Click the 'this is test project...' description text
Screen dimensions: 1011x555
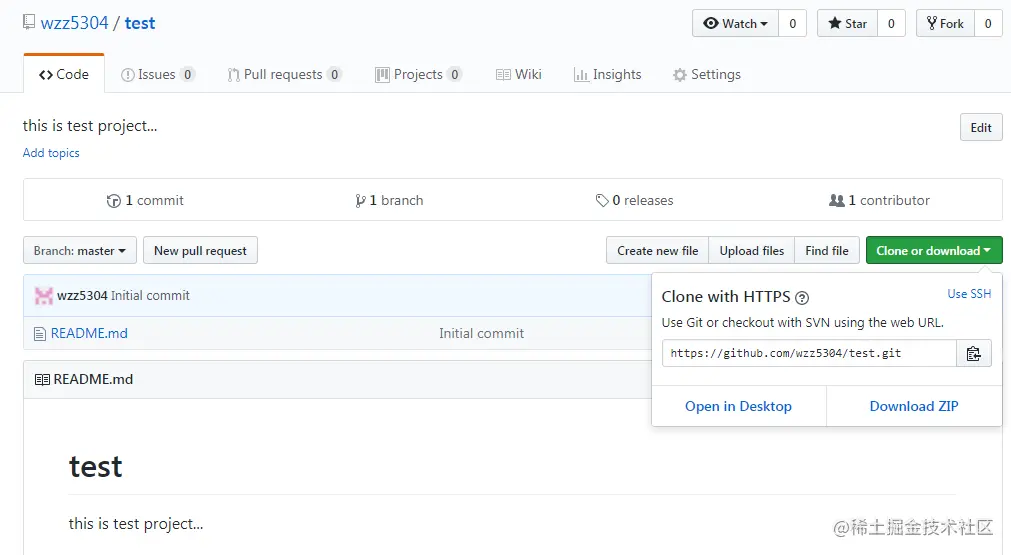(x=90, y=126)
